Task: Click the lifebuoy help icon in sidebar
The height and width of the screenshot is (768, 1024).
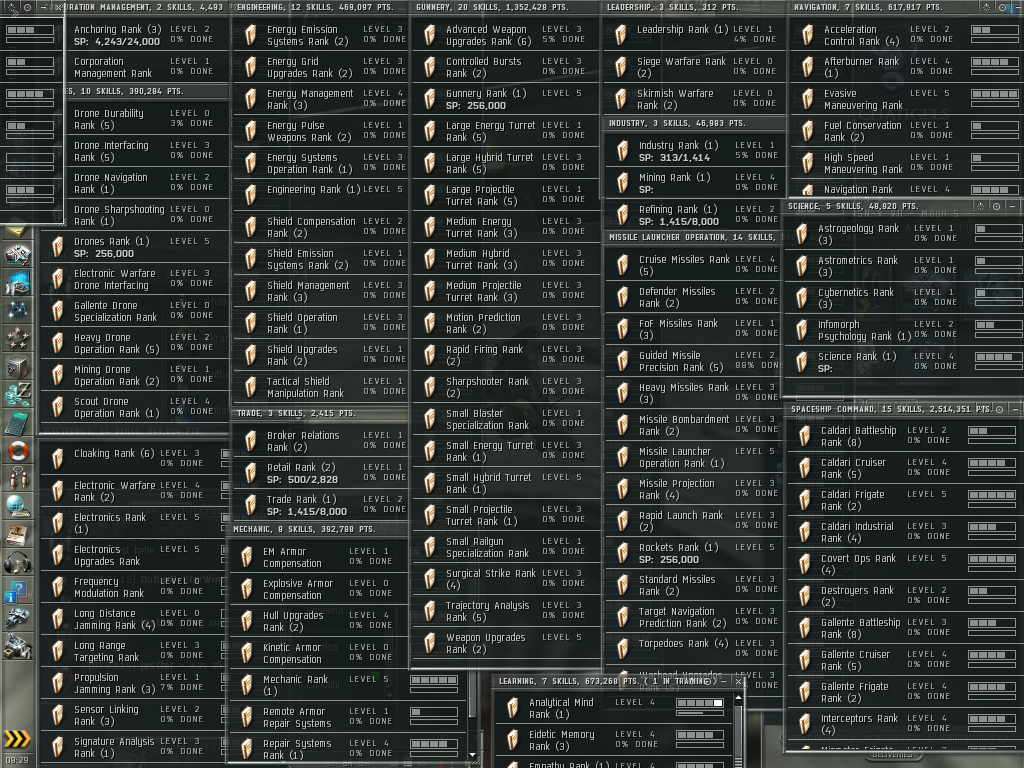Action: pos(18,451)
